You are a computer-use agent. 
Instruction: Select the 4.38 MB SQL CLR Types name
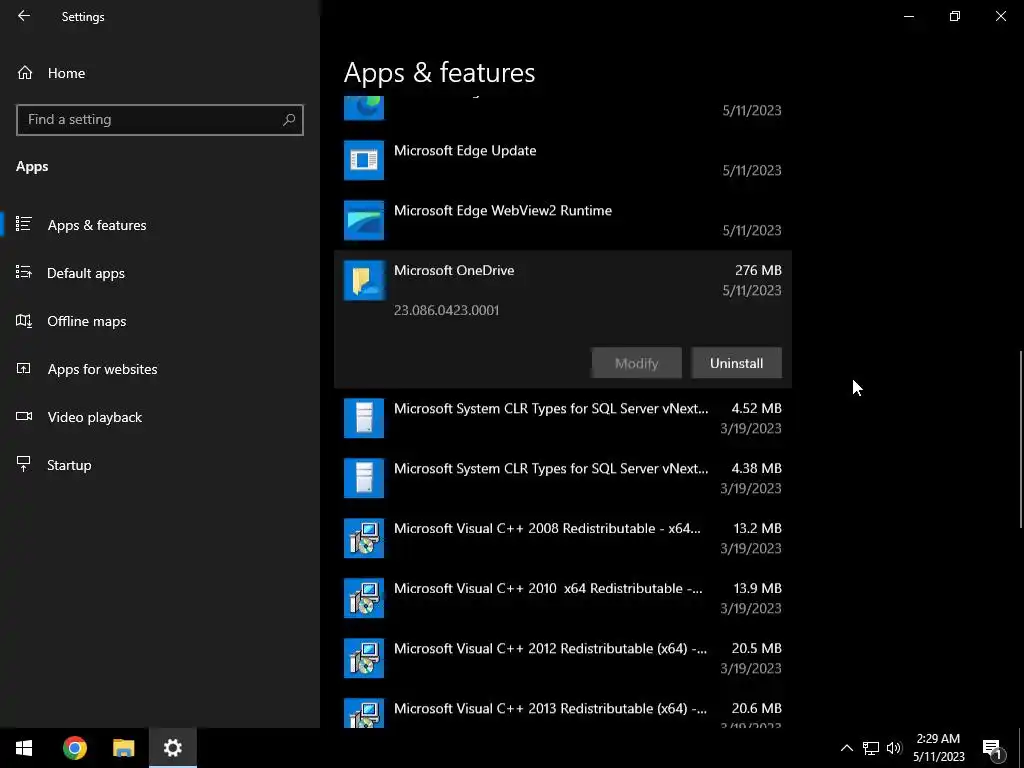point(551,469)
